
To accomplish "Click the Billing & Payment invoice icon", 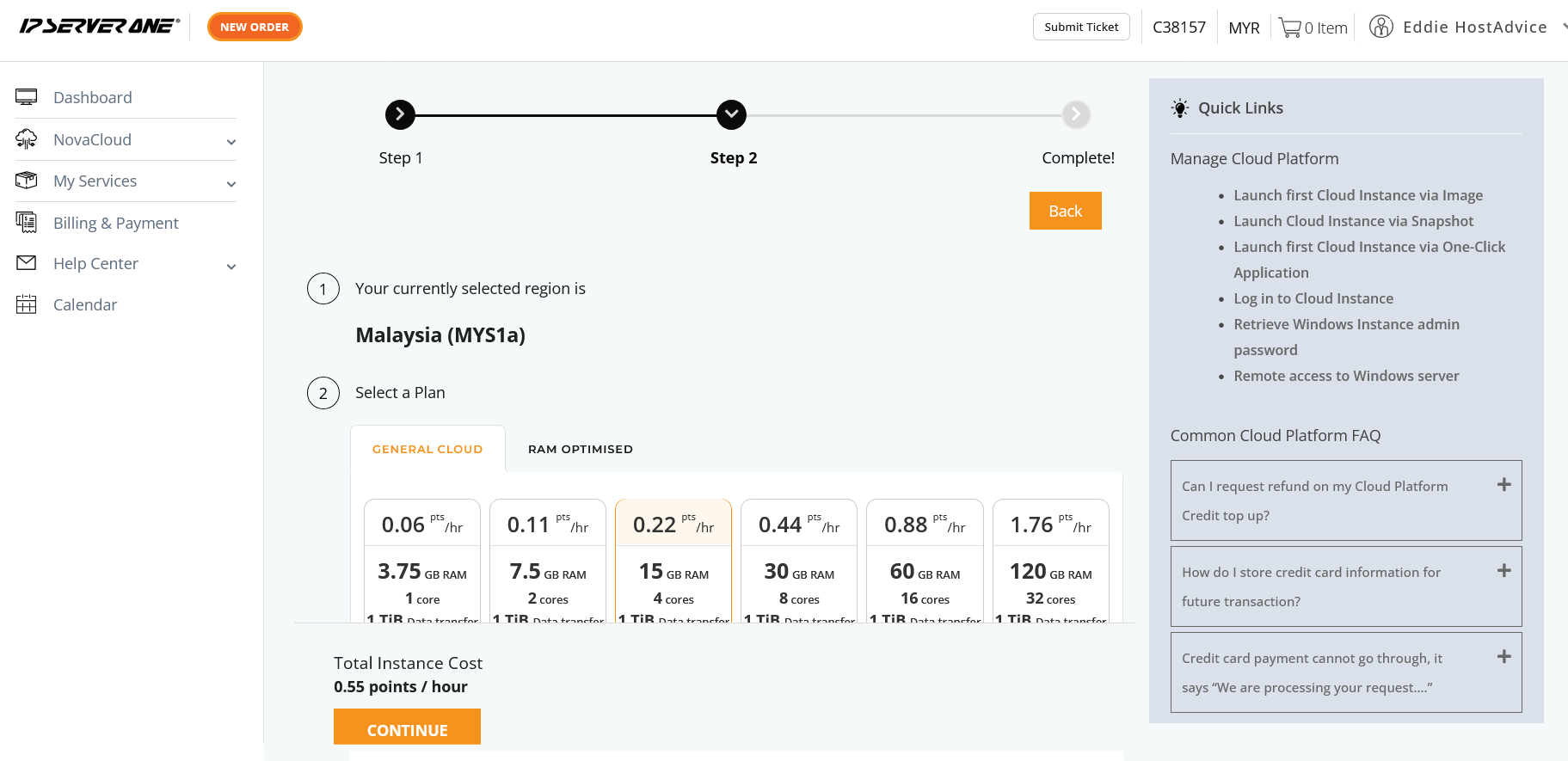I will pos(27,222).
